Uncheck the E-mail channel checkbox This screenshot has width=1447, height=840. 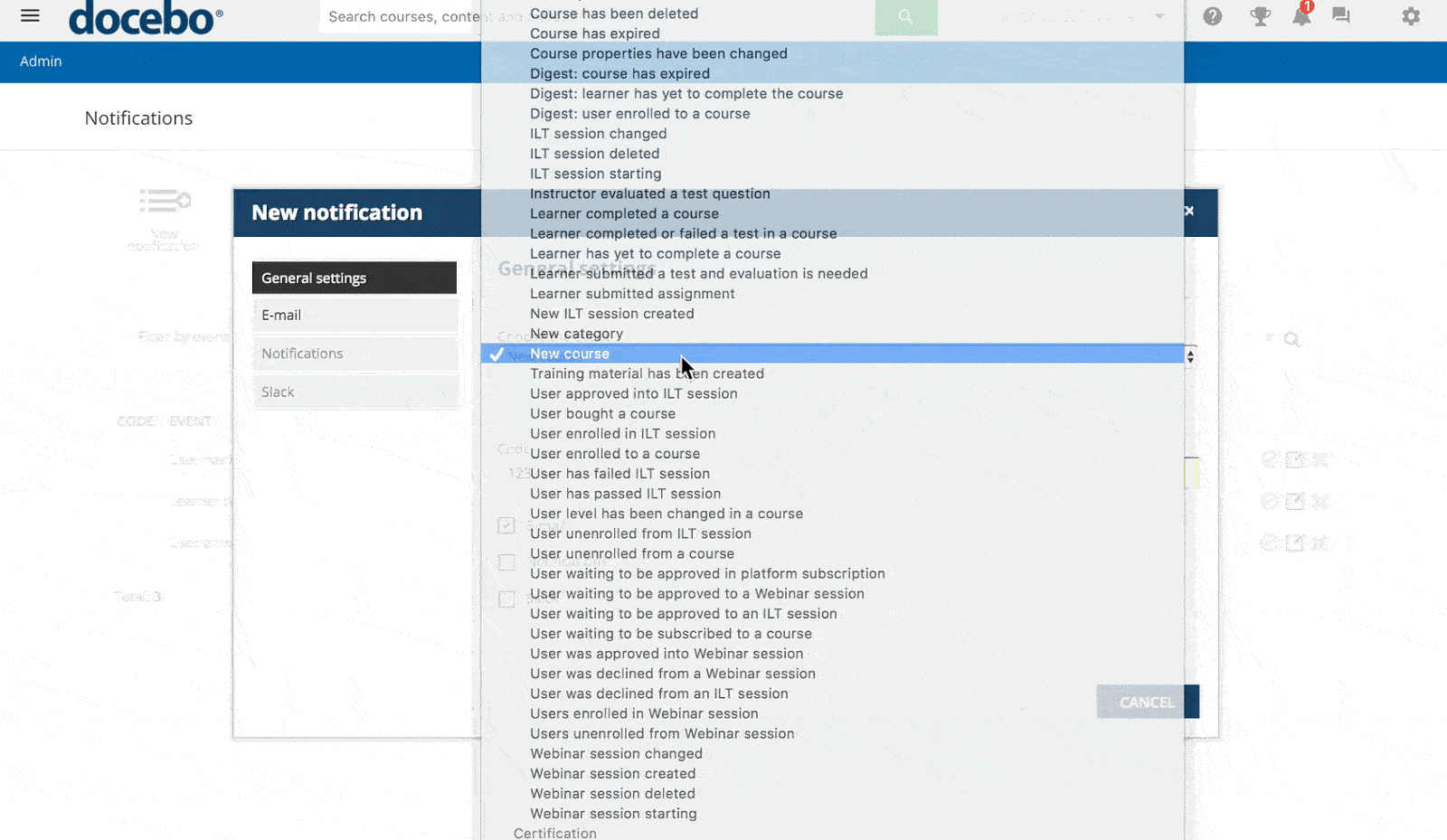click(506, 524)
